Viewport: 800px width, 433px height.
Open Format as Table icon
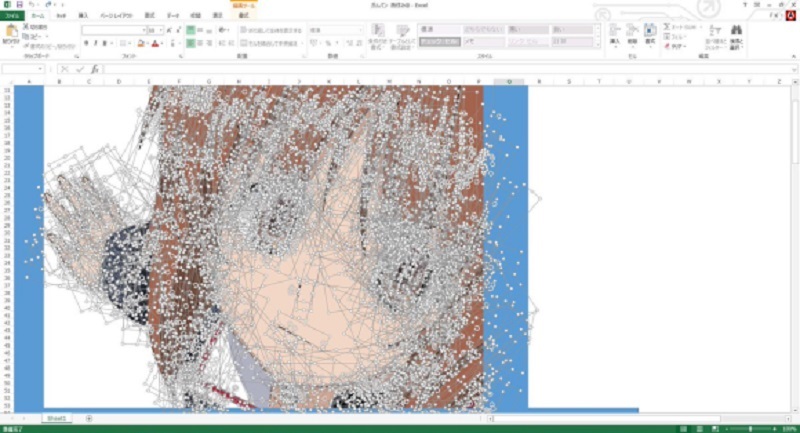point(404,31)
